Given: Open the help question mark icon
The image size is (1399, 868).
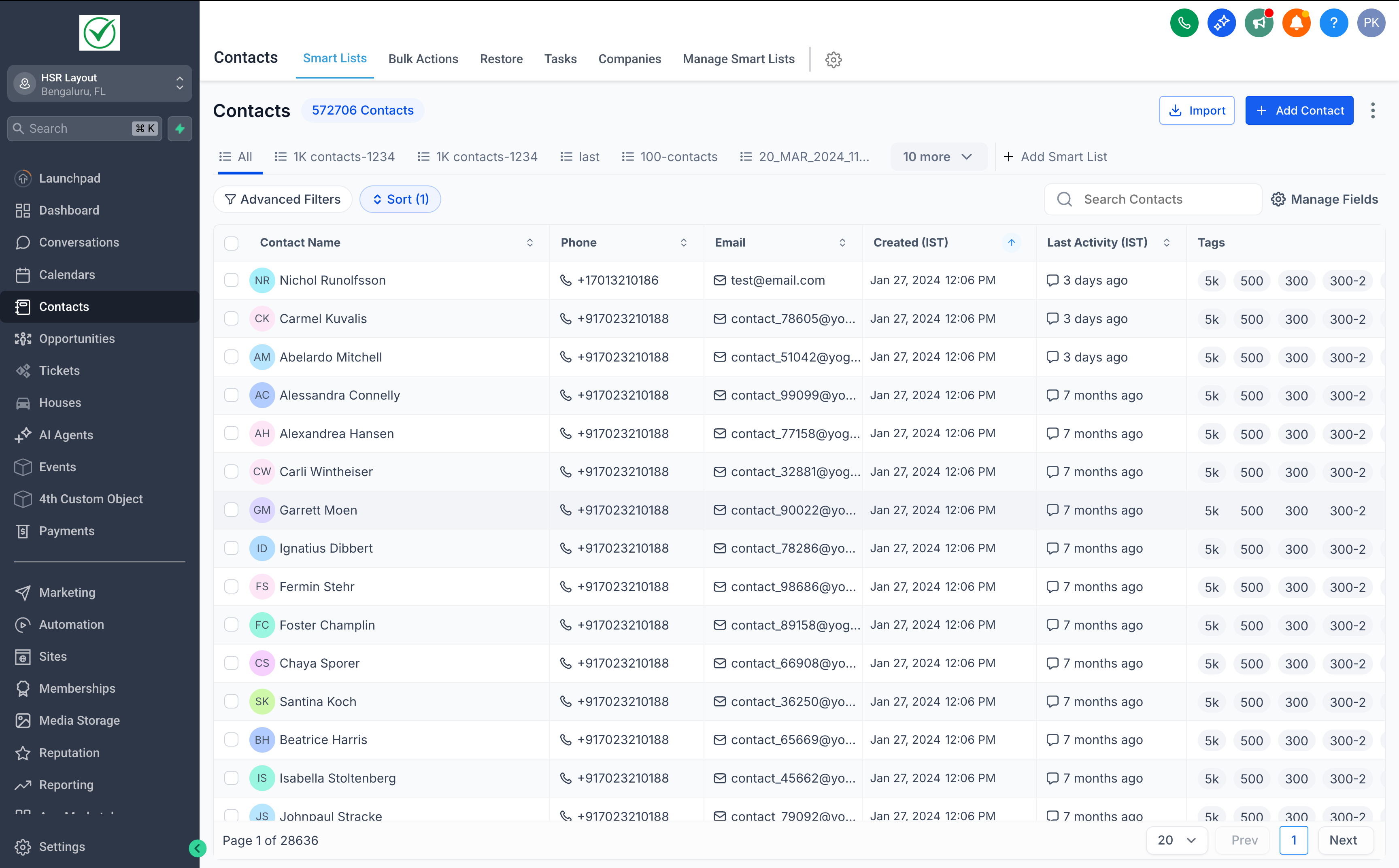Looking at the screenshot, I should (1333, 22).
